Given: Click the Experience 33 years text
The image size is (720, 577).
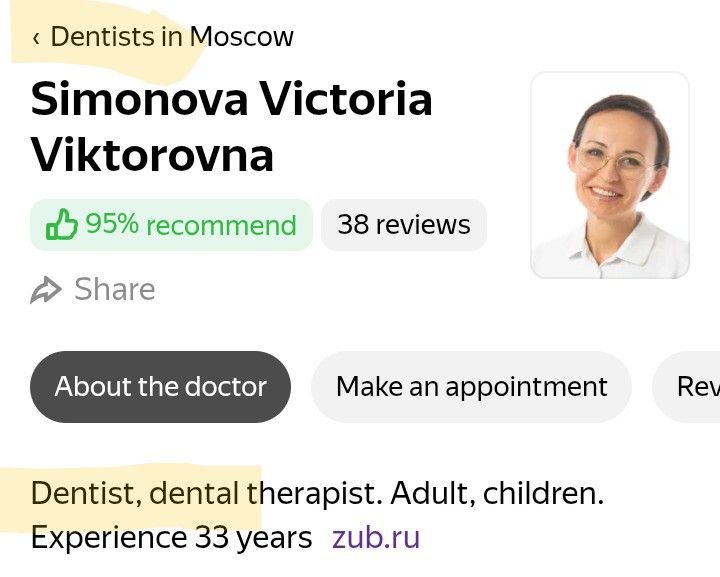Looking at the screenshot, I should tap(171, 538).
